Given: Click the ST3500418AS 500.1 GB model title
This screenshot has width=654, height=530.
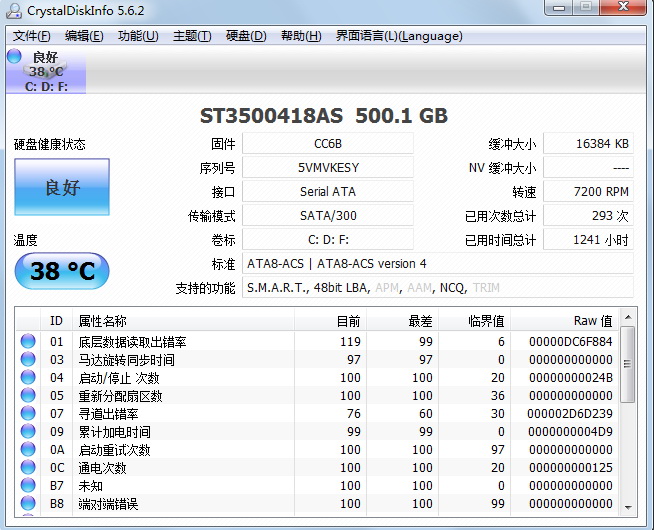Looking at the screenshot, I should 324,116.
